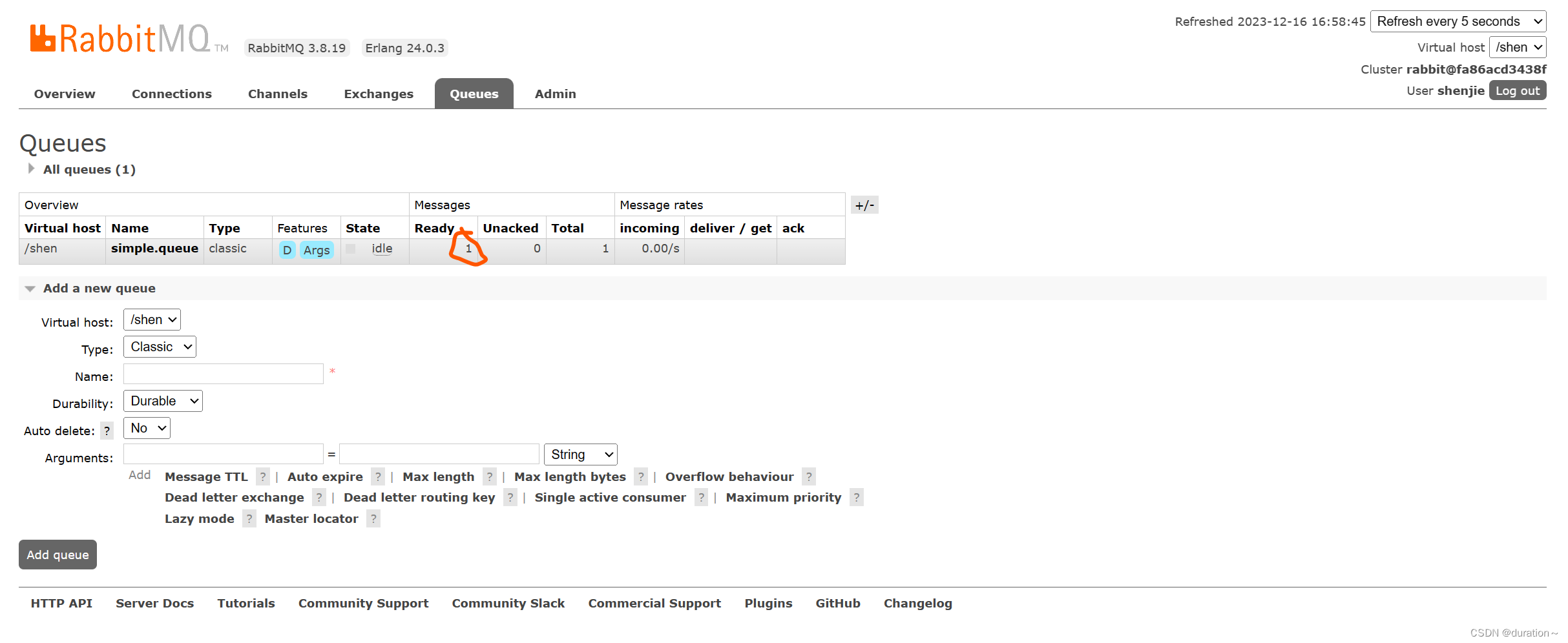The width and height of the screenshot is (1568, 643).
Task: Click the Add queue button
Action: [57, 555]
